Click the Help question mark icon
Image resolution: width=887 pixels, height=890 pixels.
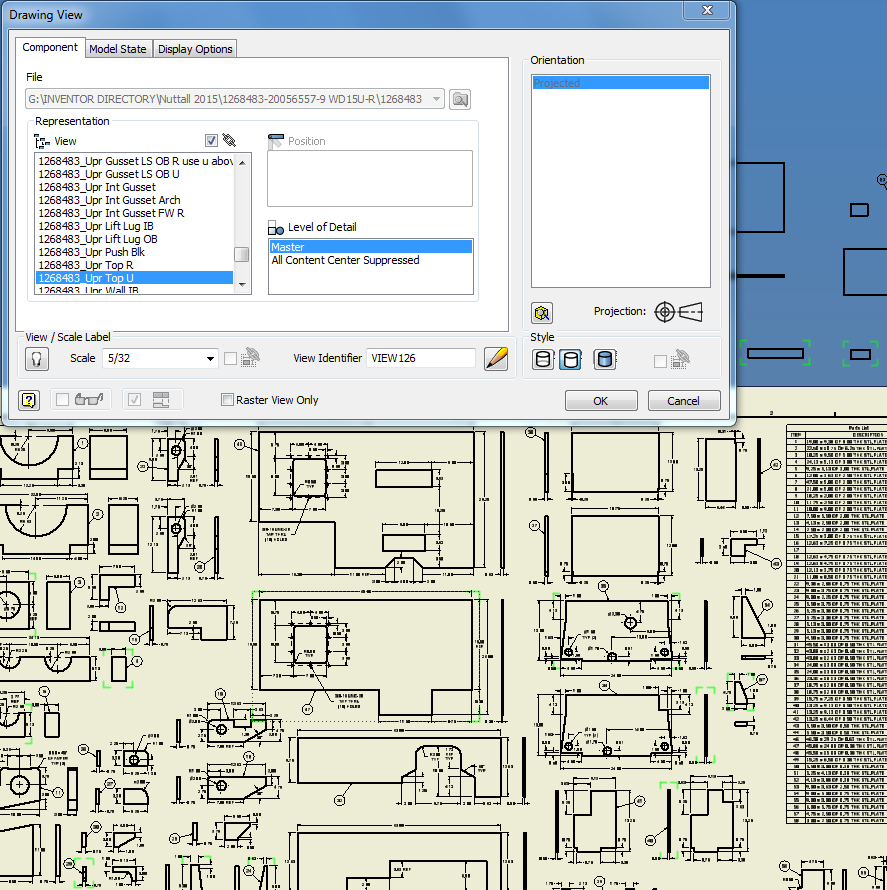(x=29, y=399)
